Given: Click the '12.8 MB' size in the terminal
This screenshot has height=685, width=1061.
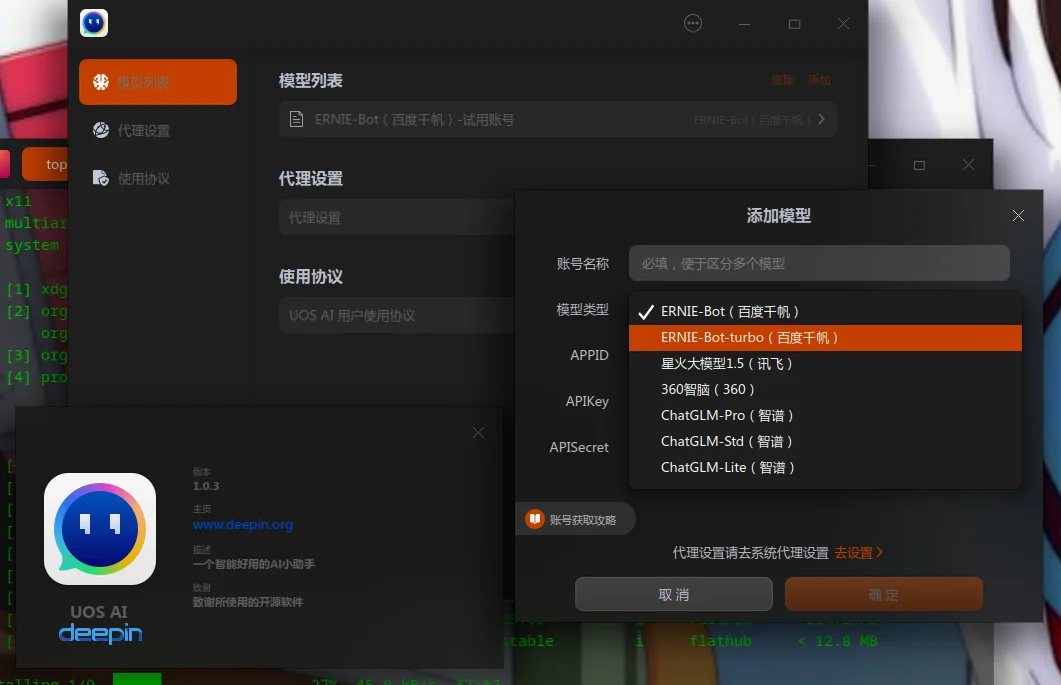Looking at the screenshot, I should [x=846, y=641].
